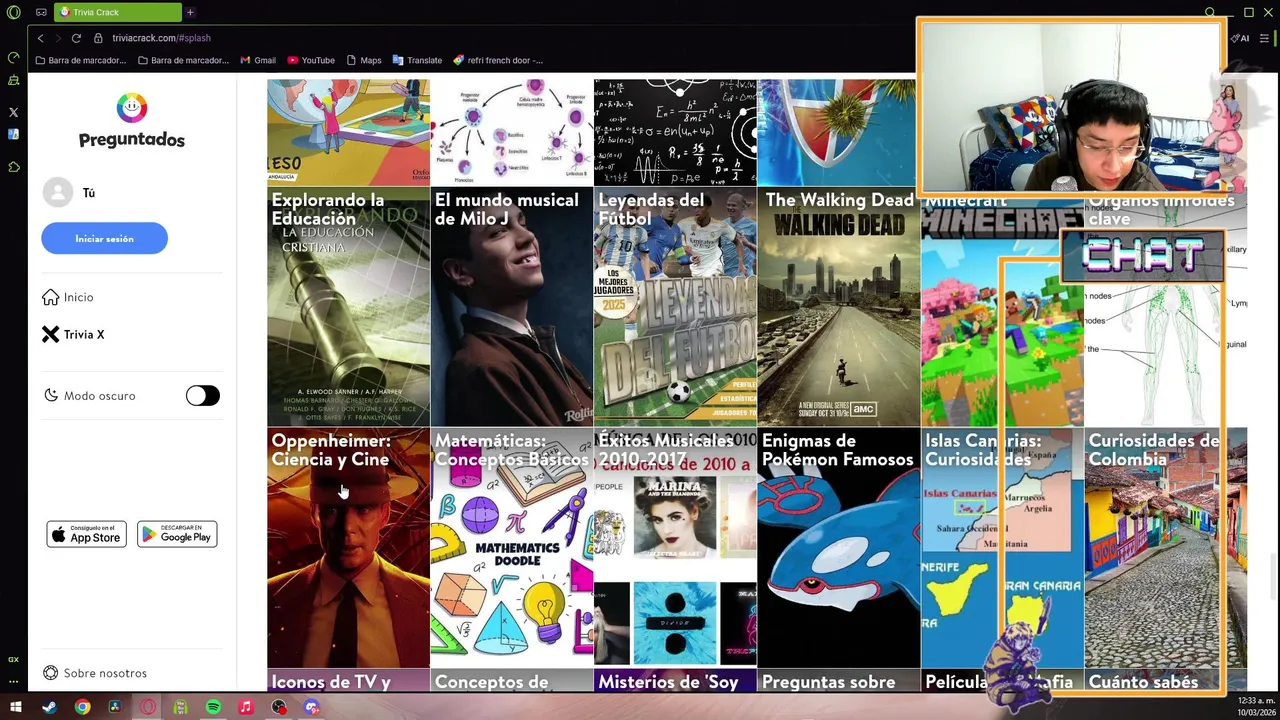This screenshot has height=720, width=1280.
Task: Open Discord from the taskbar
Action: [x=312, y=707]
